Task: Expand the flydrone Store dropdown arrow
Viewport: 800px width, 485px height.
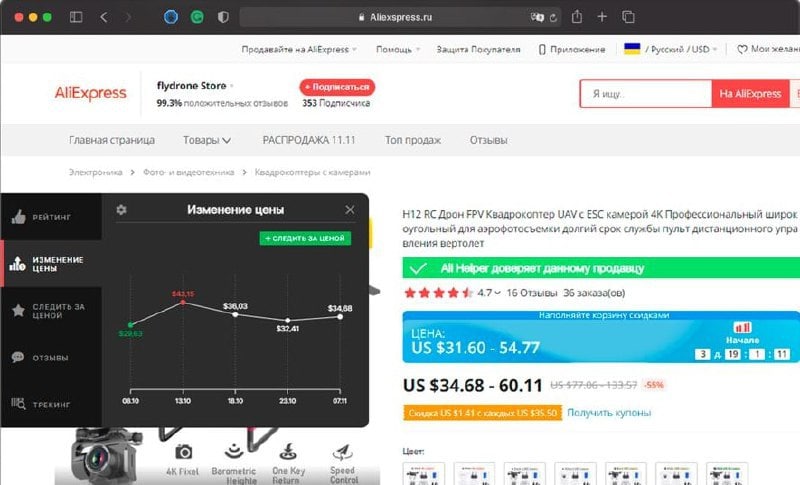Action: point(232,86)
